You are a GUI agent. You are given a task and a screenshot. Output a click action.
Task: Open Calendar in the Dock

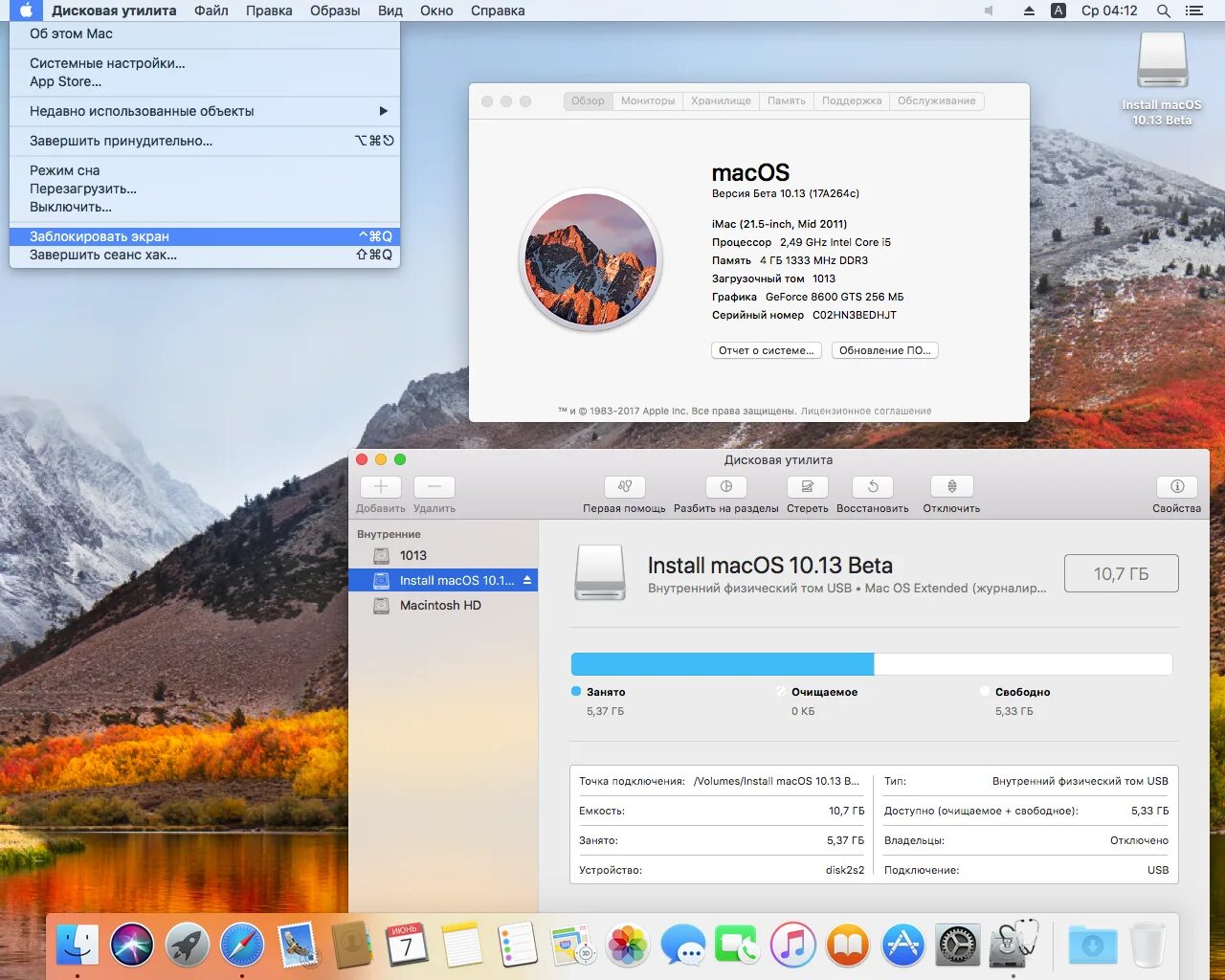[407, 946]
